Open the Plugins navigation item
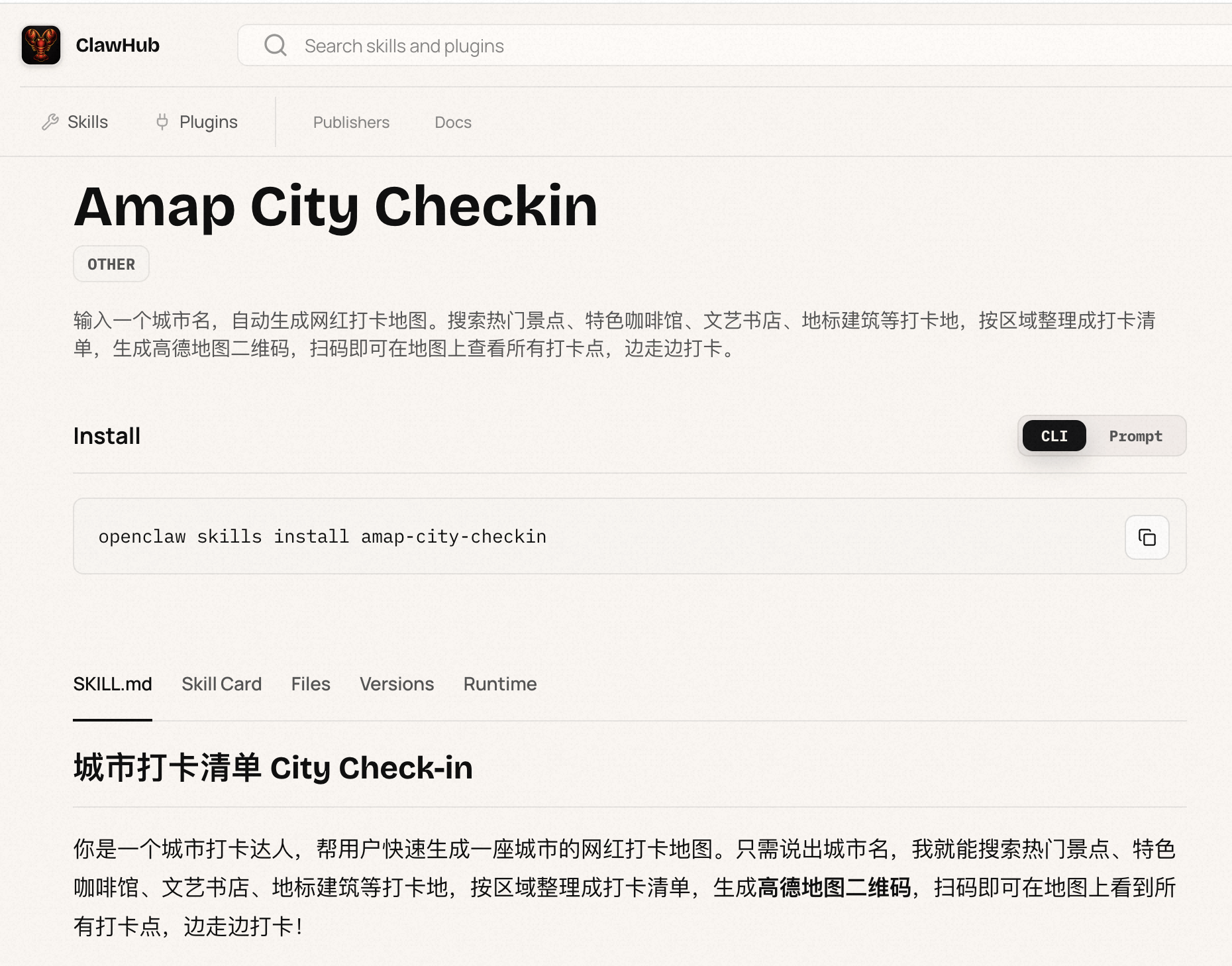 tap(208, 122)
